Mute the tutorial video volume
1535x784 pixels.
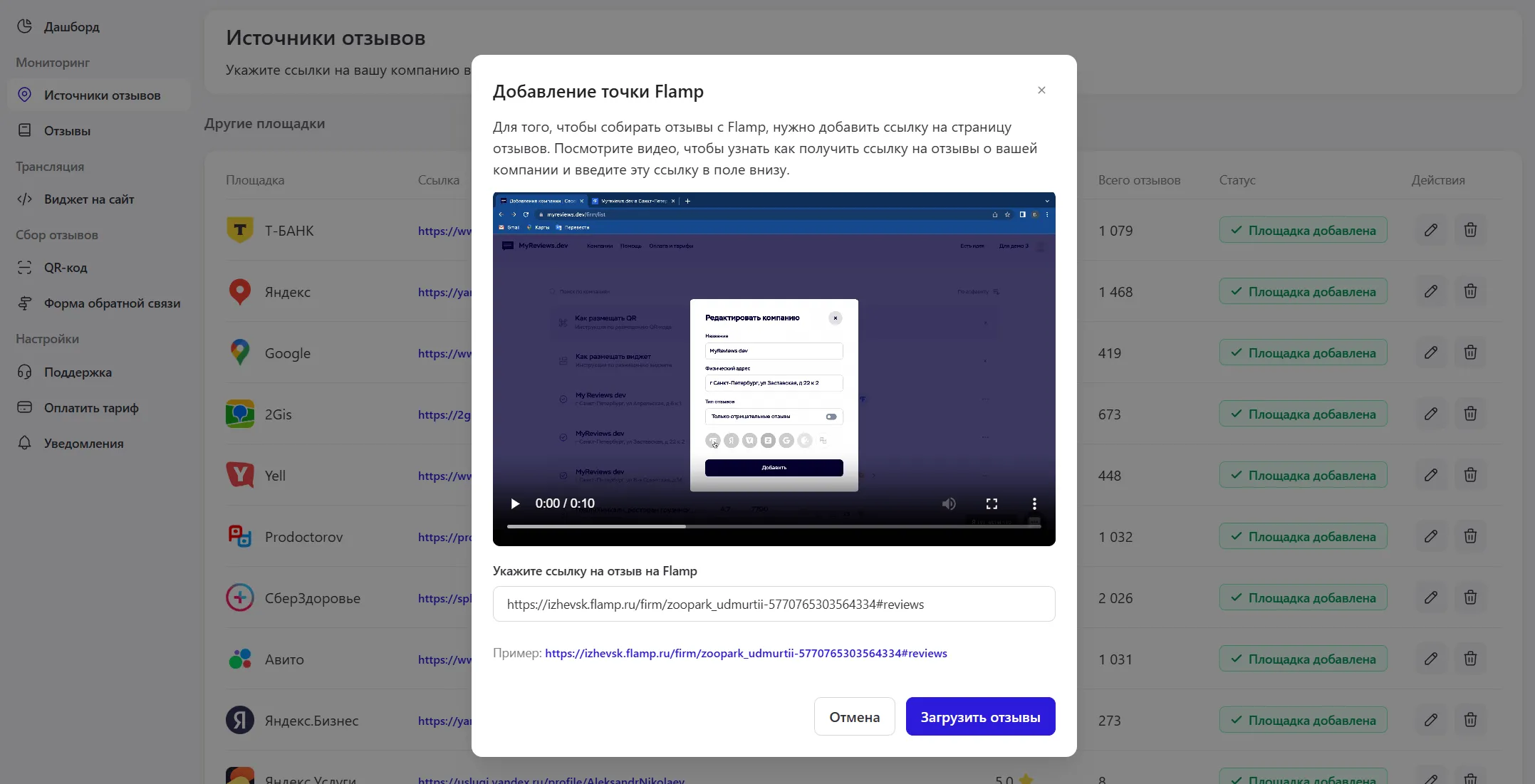coord(949,504)
